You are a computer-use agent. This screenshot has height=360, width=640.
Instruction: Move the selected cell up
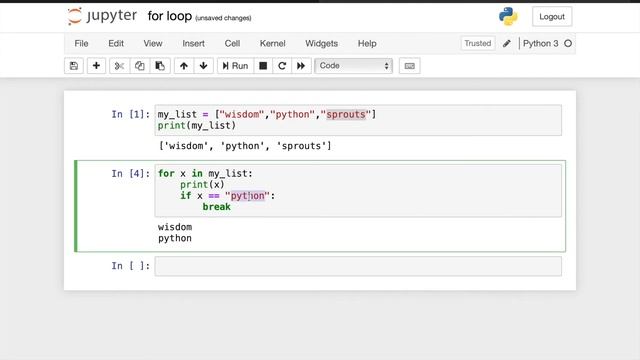(184, 66)
